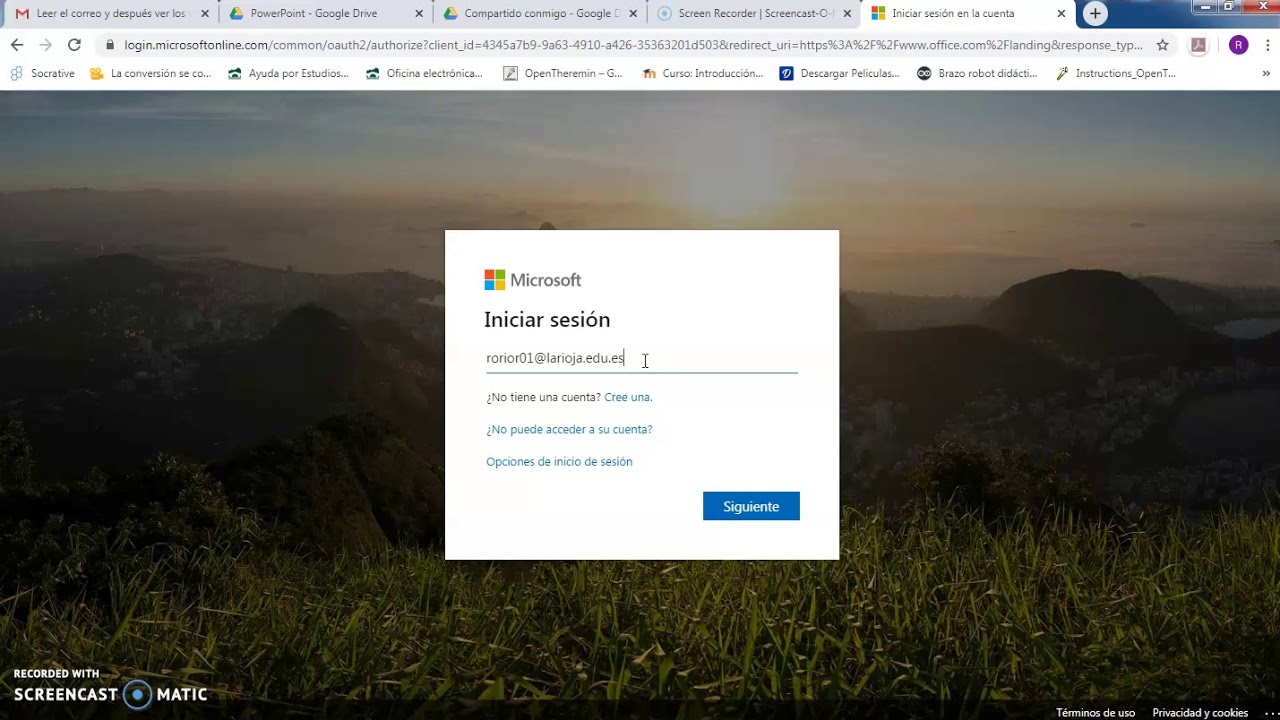Open the PDF extension icon
The image size is (1280, 720).
tap(1198, 45)
